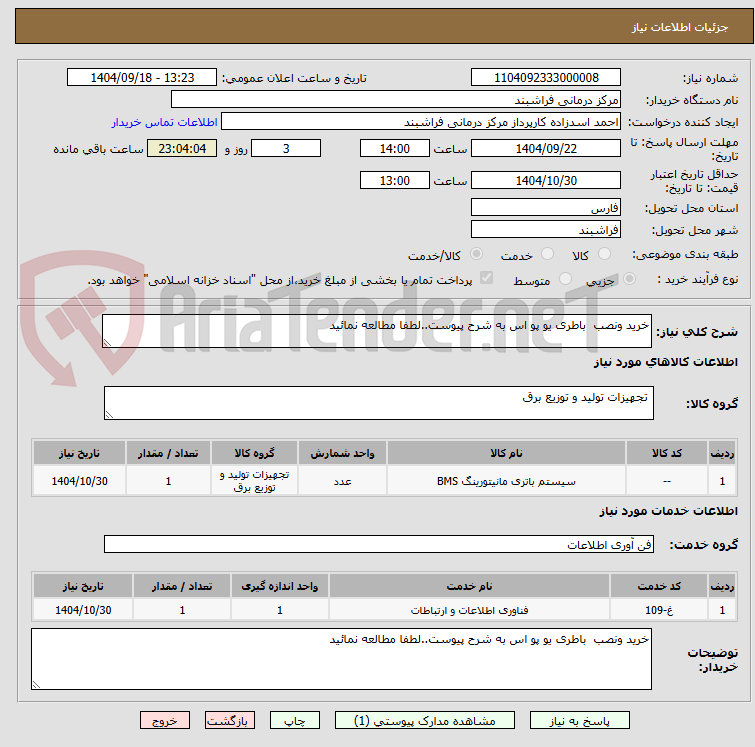Select the کالا radio button
Screen dimensions: 755x747
[x=604, y=254]
